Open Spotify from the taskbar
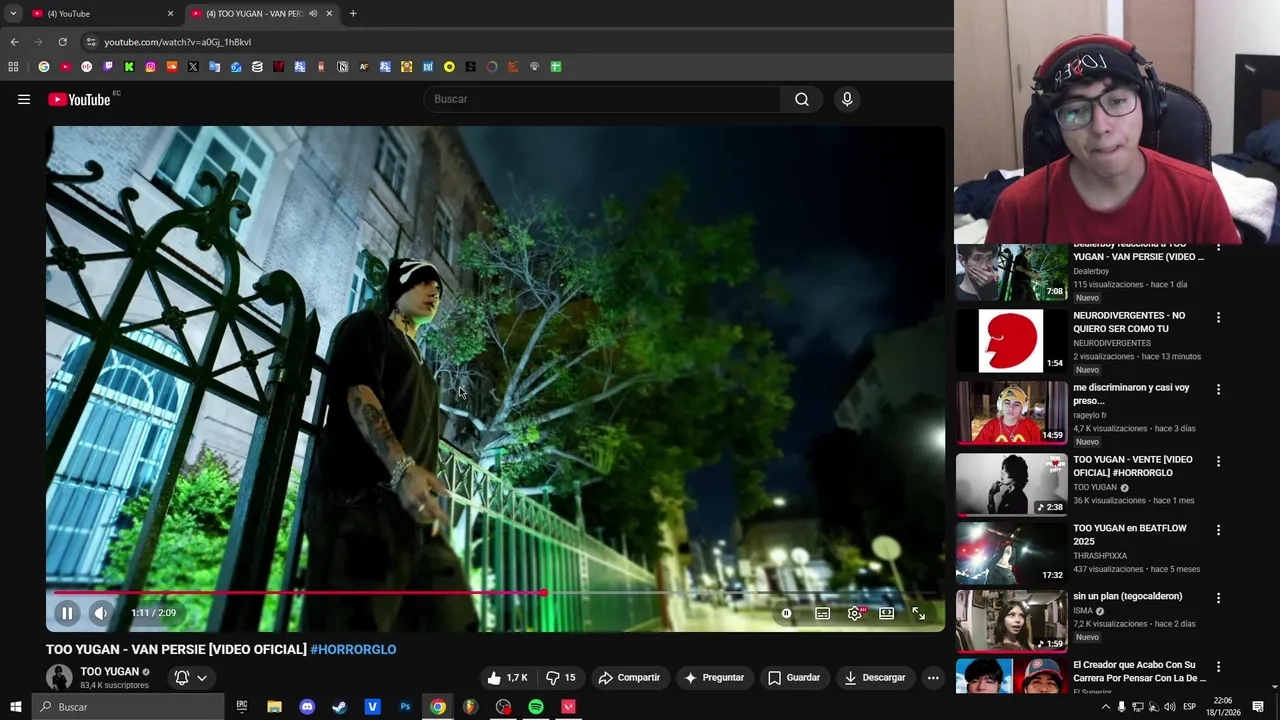 [536, 707]
